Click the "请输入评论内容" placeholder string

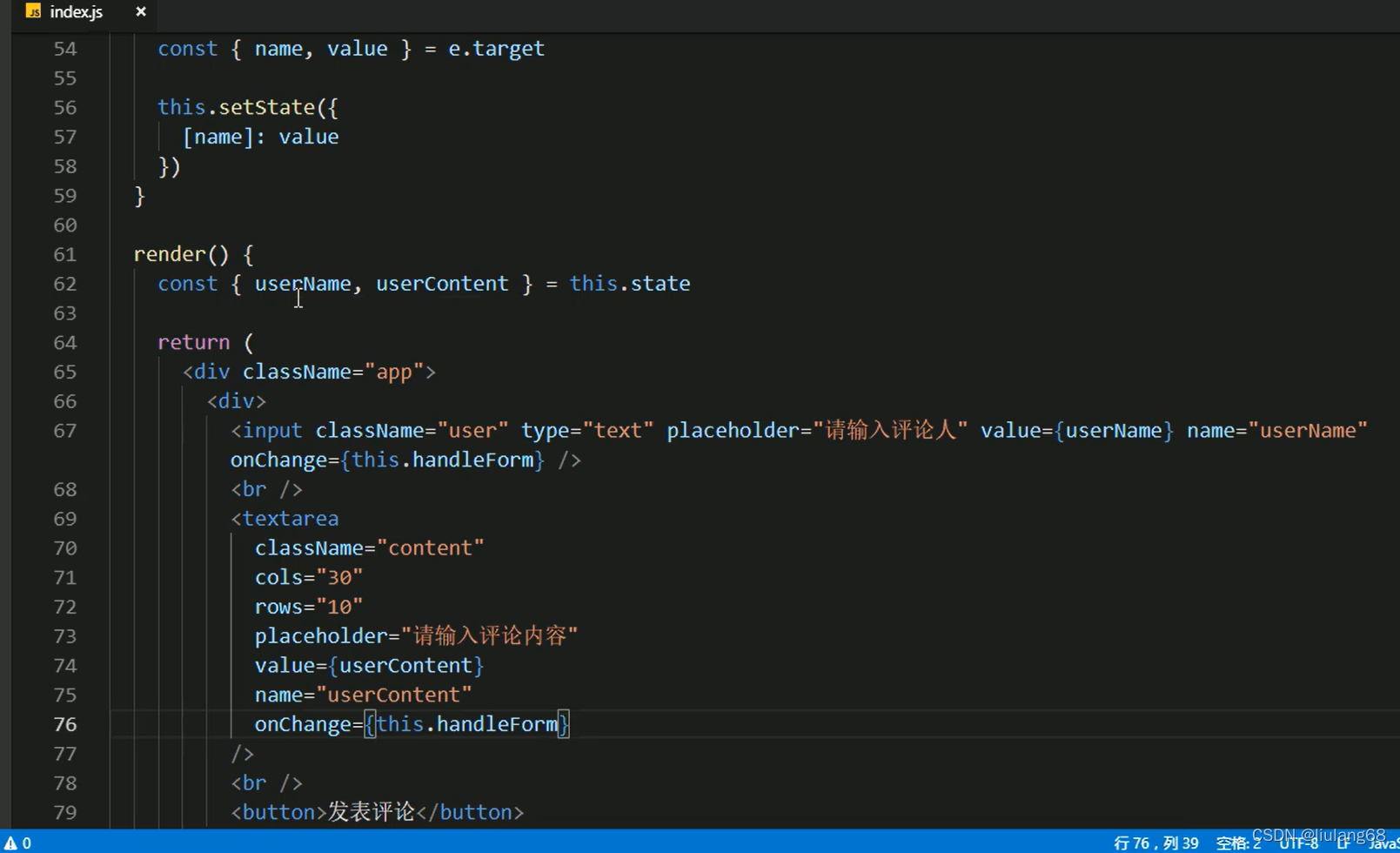coord(490,635)
